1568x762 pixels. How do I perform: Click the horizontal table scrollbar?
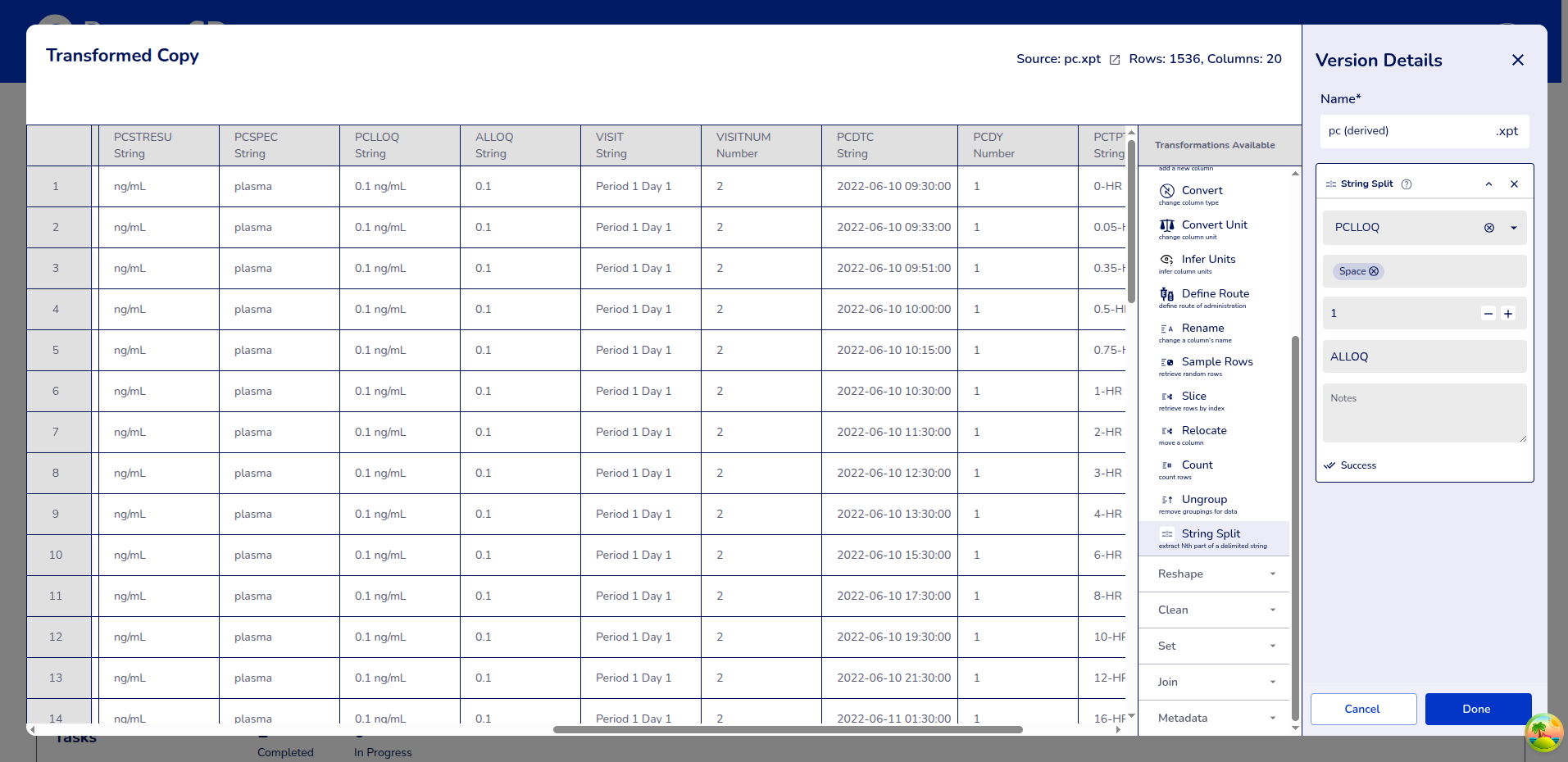[787, 729]
